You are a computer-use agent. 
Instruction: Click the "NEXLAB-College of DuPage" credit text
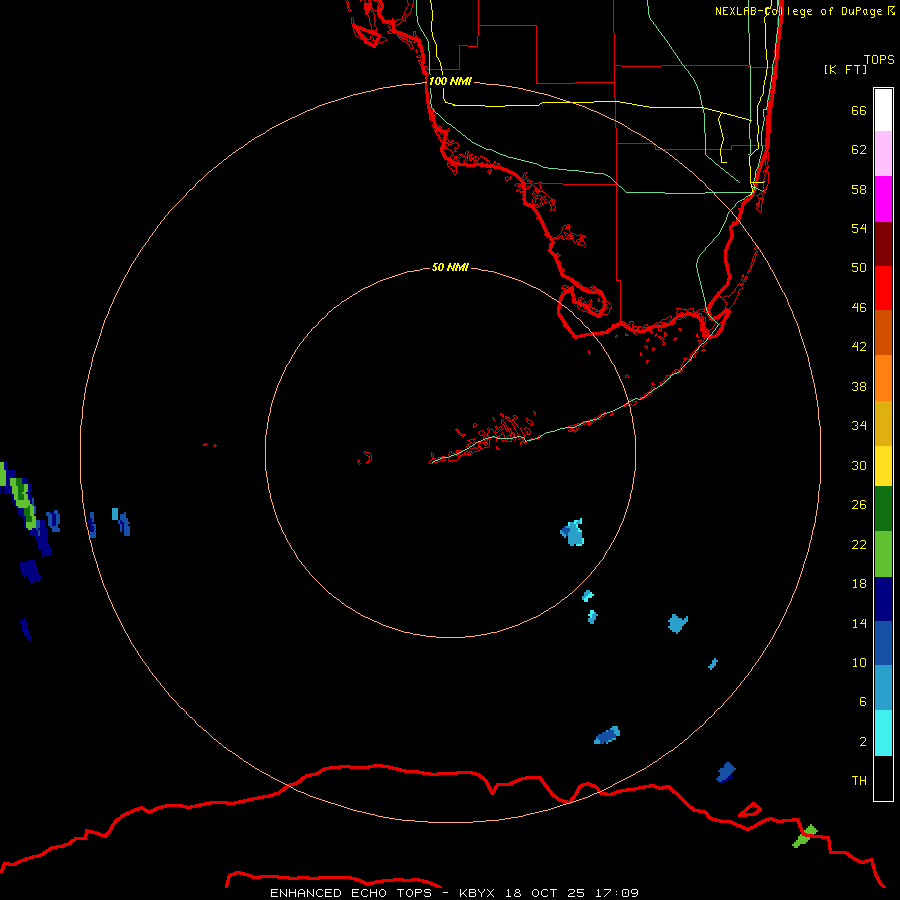(x=798, y=11)
